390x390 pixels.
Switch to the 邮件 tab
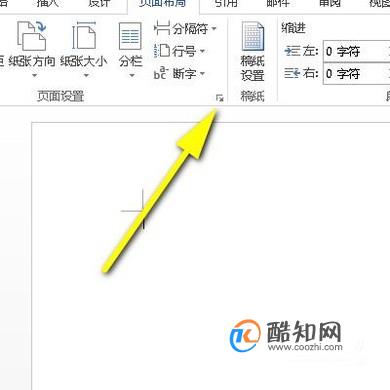pos(278,3)
